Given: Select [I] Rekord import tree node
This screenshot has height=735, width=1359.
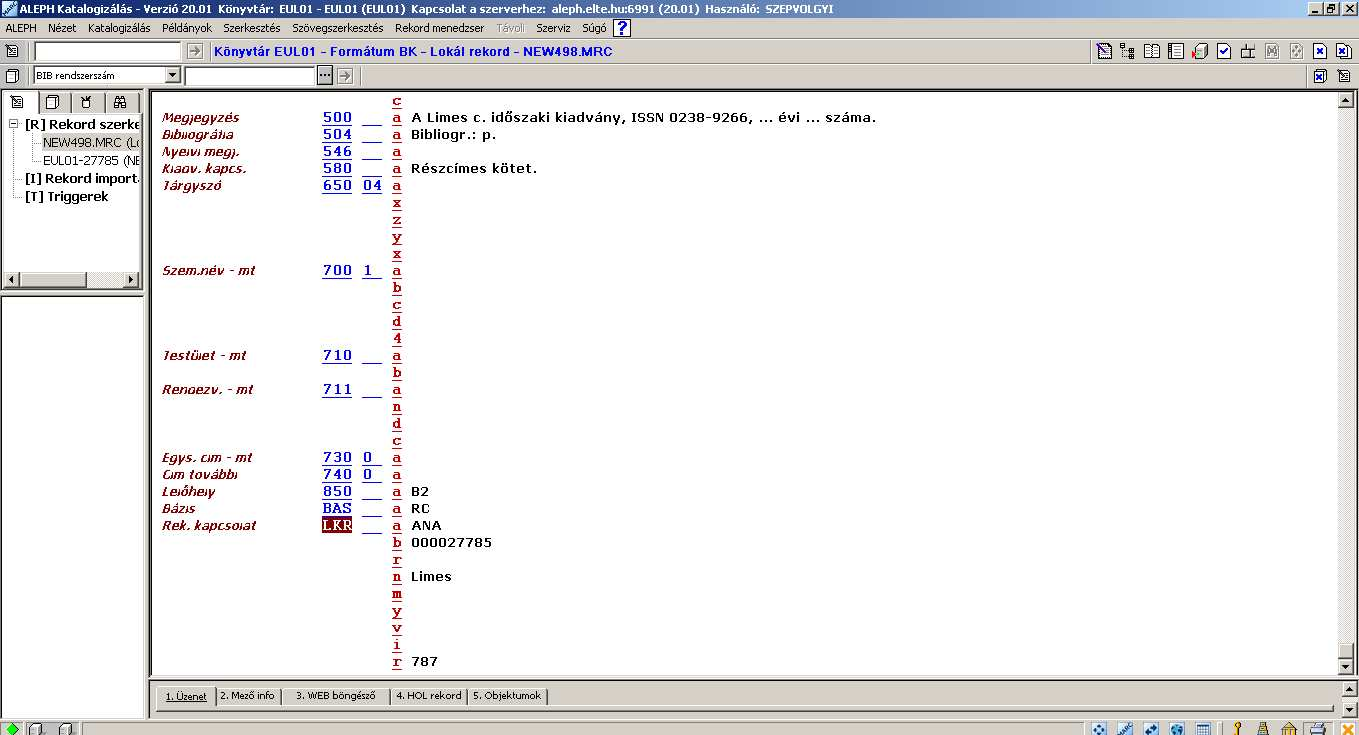Looking at the screenshot, I should (82, 179).
